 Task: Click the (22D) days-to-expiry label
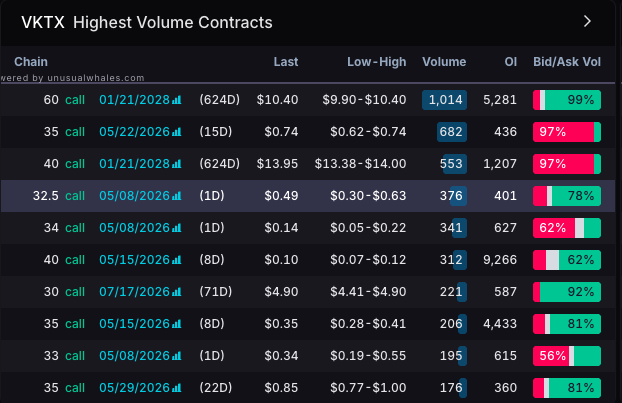(215, 388)
